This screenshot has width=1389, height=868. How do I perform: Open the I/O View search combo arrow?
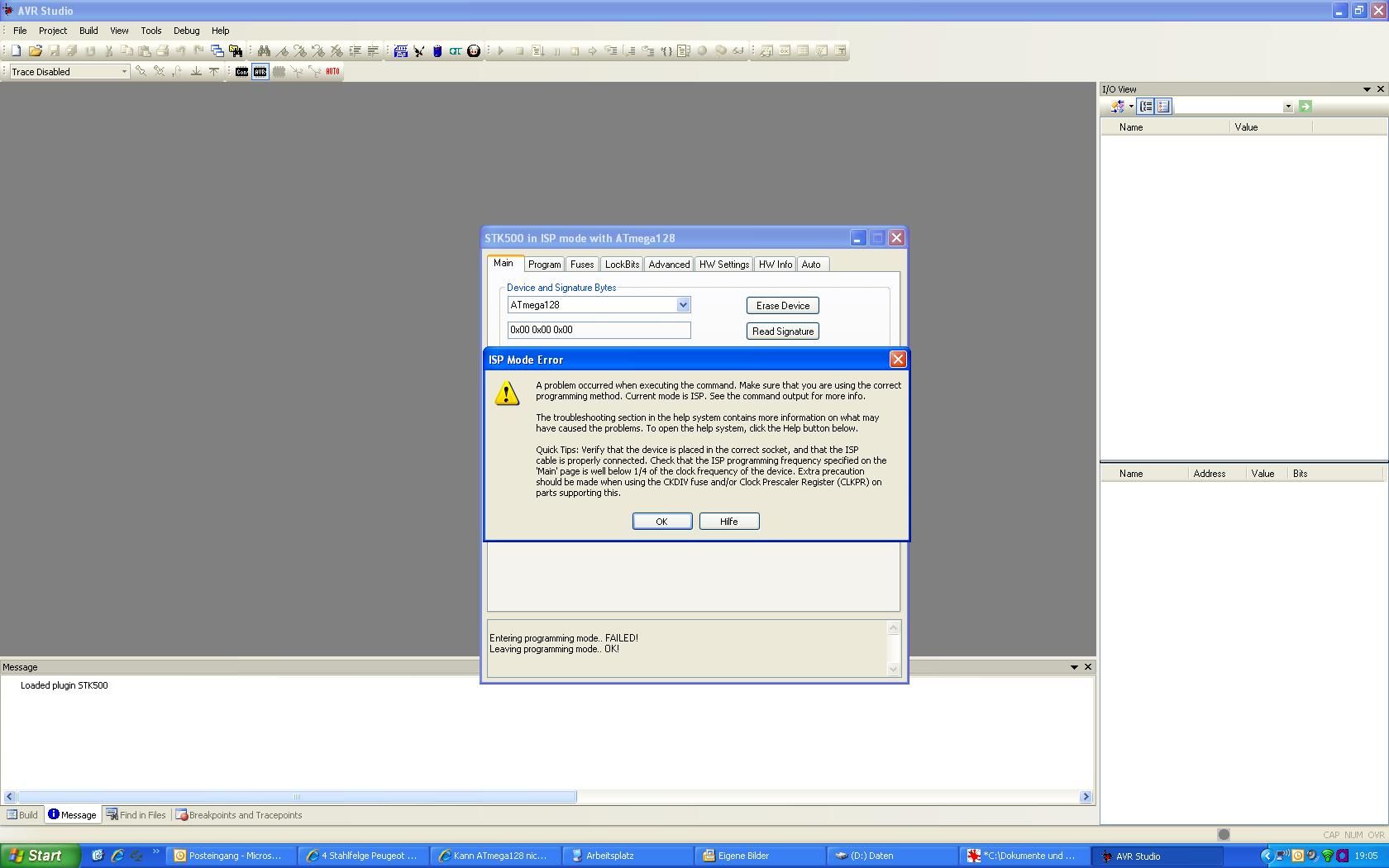tap(1287, 107)
